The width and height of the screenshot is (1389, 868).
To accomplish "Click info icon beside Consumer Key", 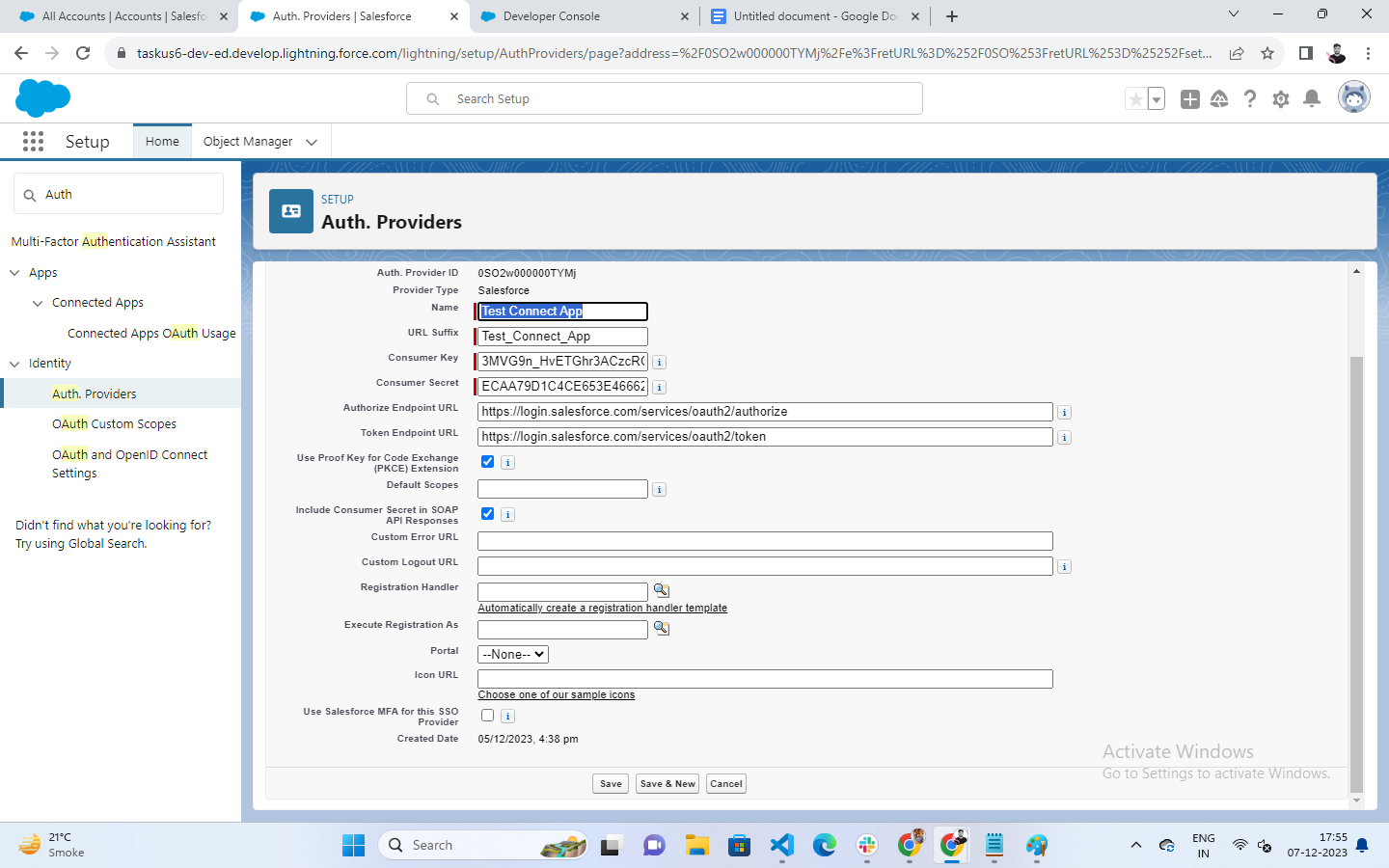I will tap(660, 363).
